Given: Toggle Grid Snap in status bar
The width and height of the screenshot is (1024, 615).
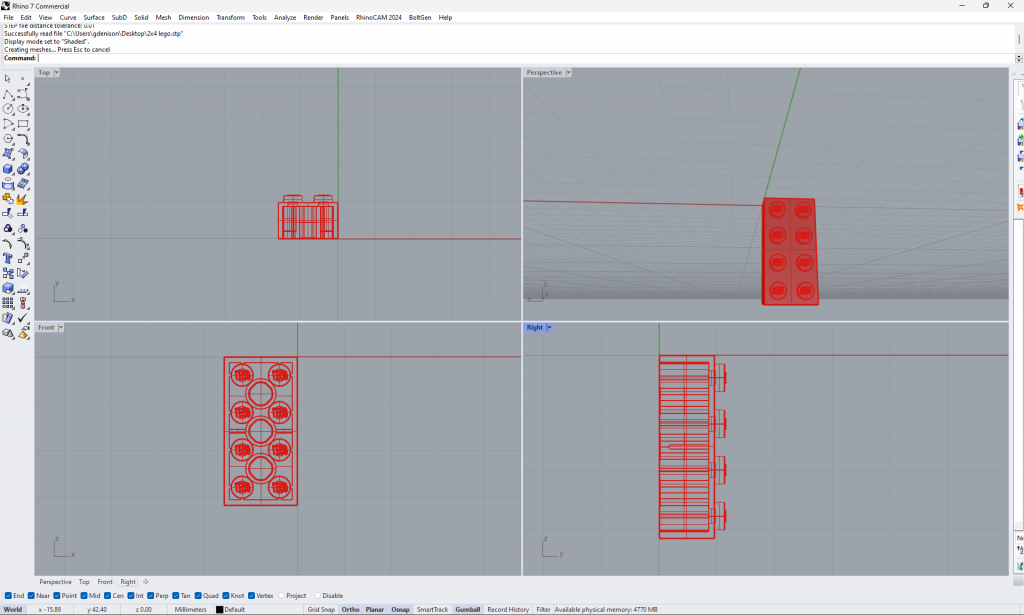Looking at the screenshot, I should (321, 609).
